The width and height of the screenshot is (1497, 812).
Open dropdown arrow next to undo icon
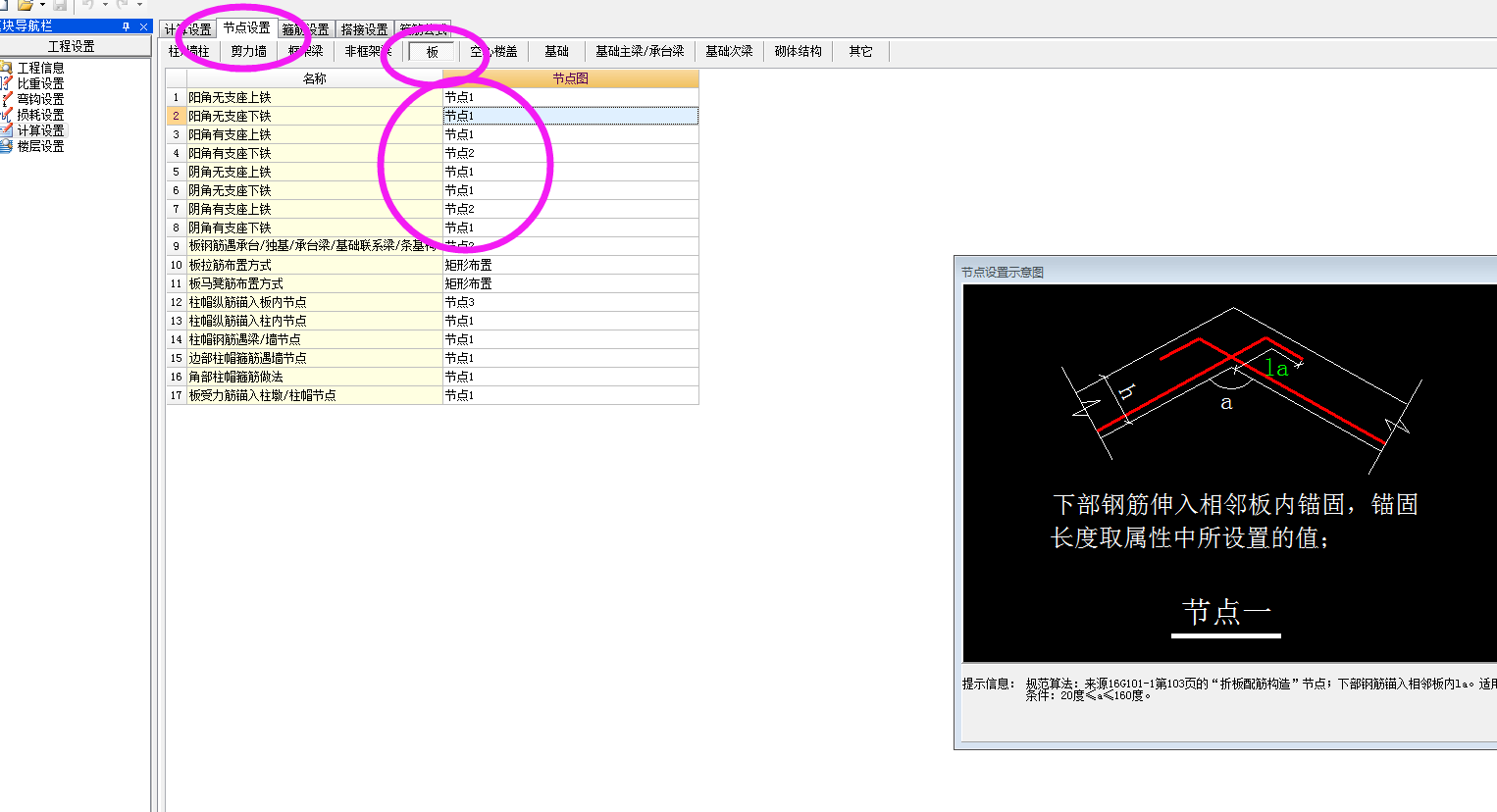(x=105, y=5)
